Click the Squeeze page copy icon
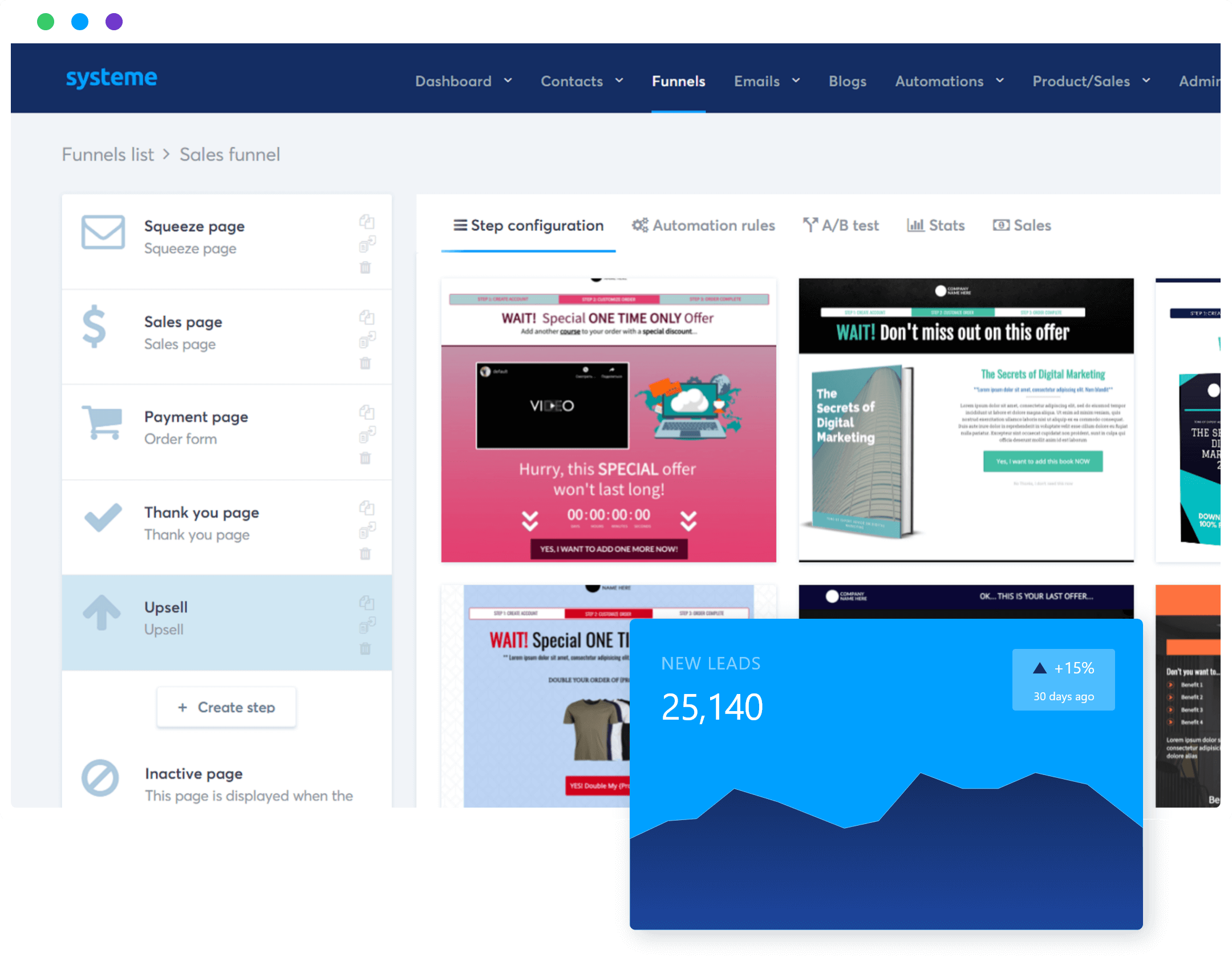 [367, 222]
